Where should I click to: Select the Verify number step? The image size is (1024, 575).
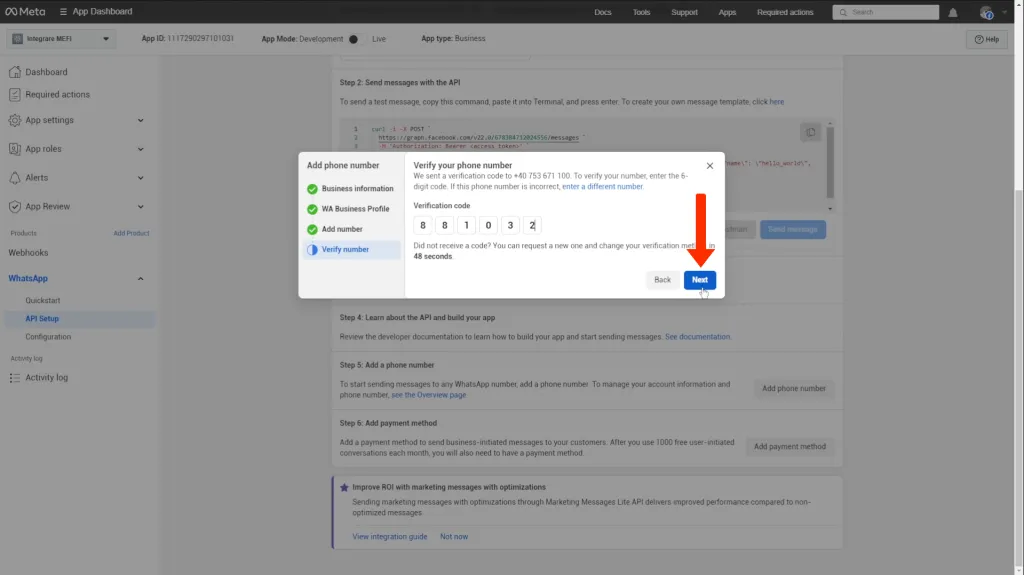(351, 250)
